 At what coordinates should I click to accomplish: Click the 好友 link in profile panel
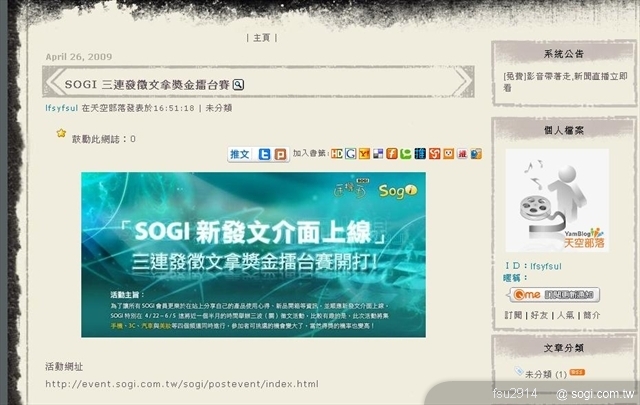(539, 315)
